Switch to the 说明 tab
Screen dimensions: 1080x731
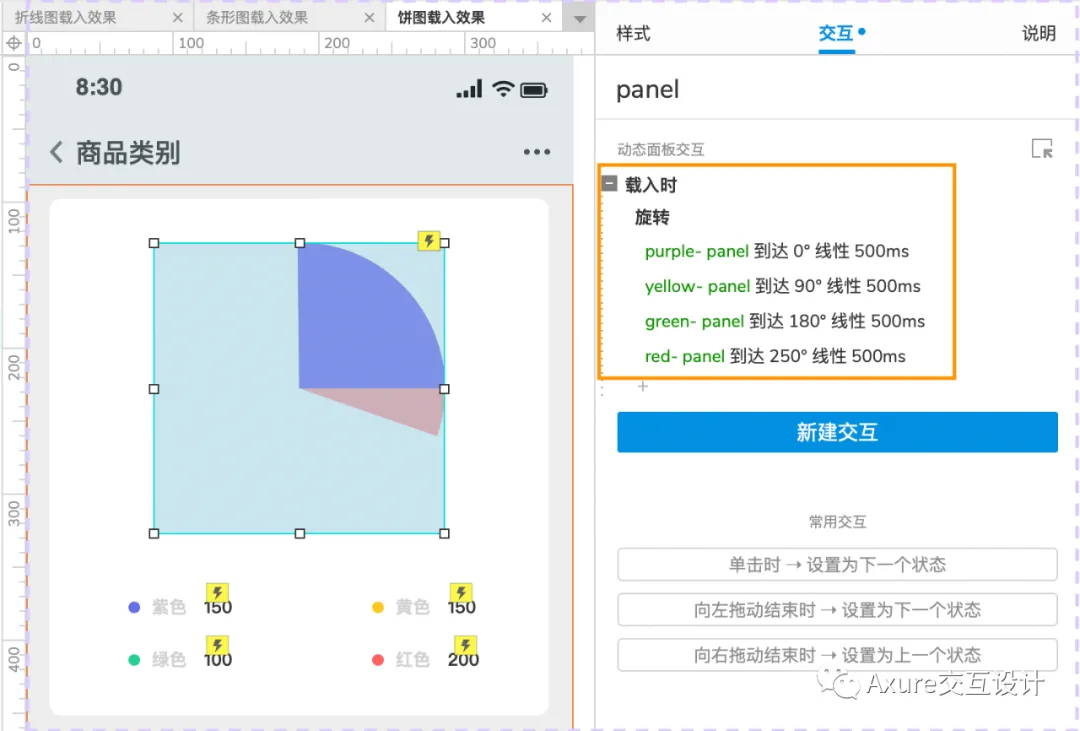click(x=1037, y=33)
